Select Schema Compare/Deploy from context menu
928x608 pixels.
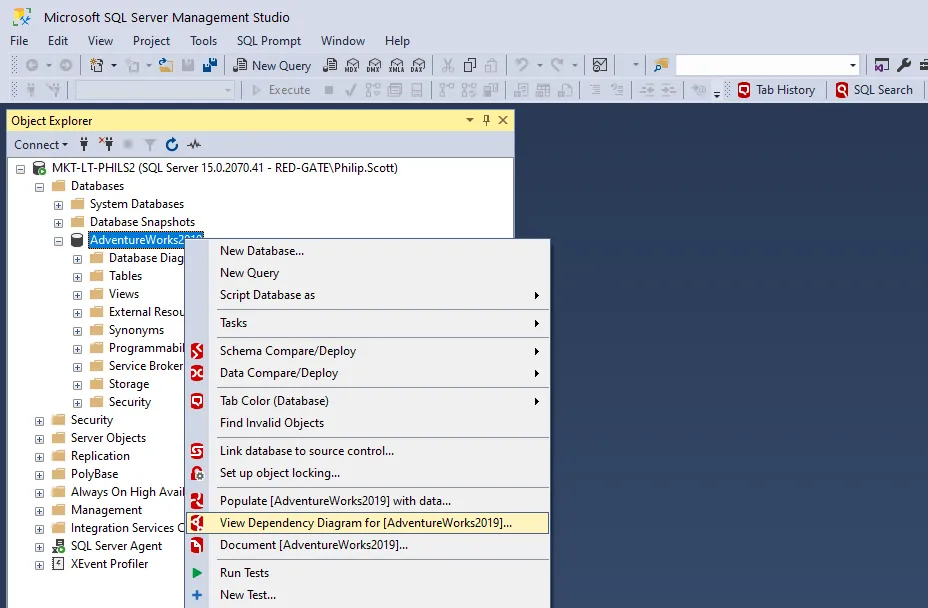pos(290,350)
